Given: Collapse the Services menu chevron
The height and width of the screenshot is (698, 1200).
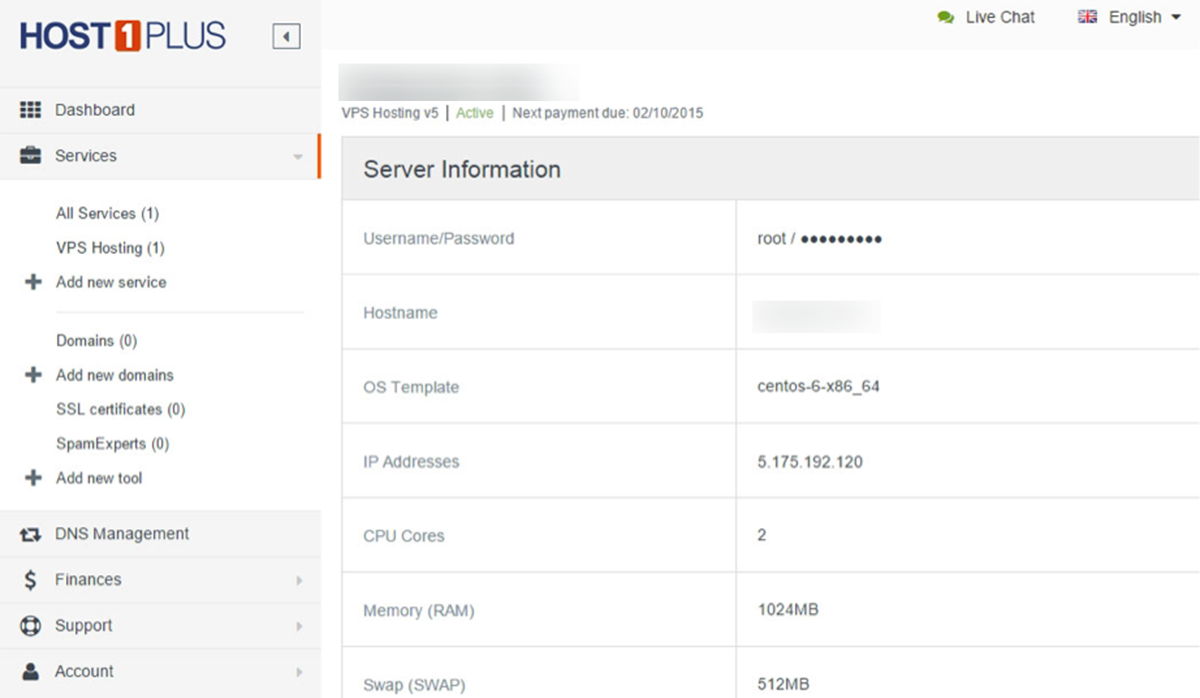Looking at the screenshot, I should tap(298, 157).
